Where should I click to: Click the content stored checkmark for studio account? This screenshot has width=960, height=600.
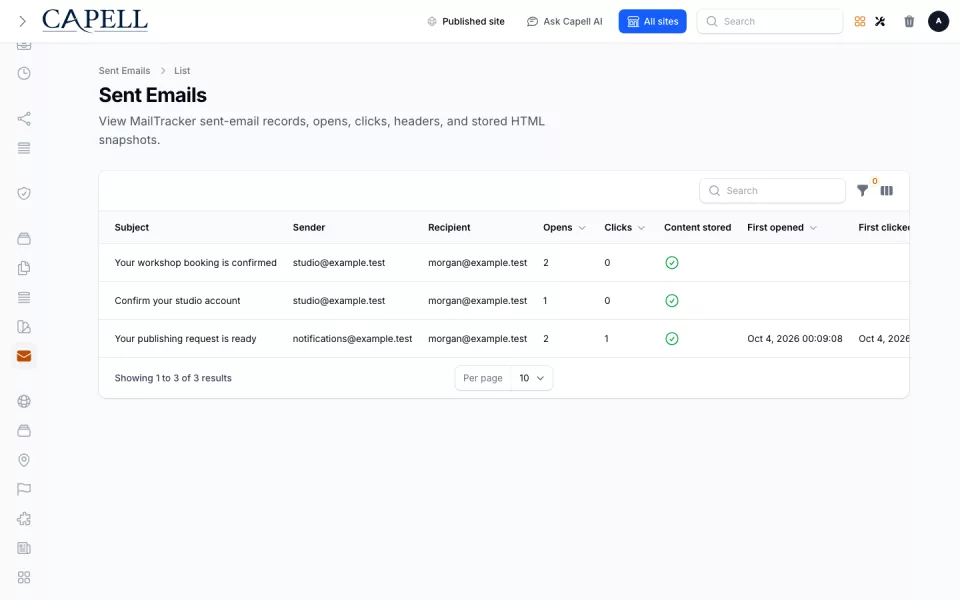tap(672, 301)
